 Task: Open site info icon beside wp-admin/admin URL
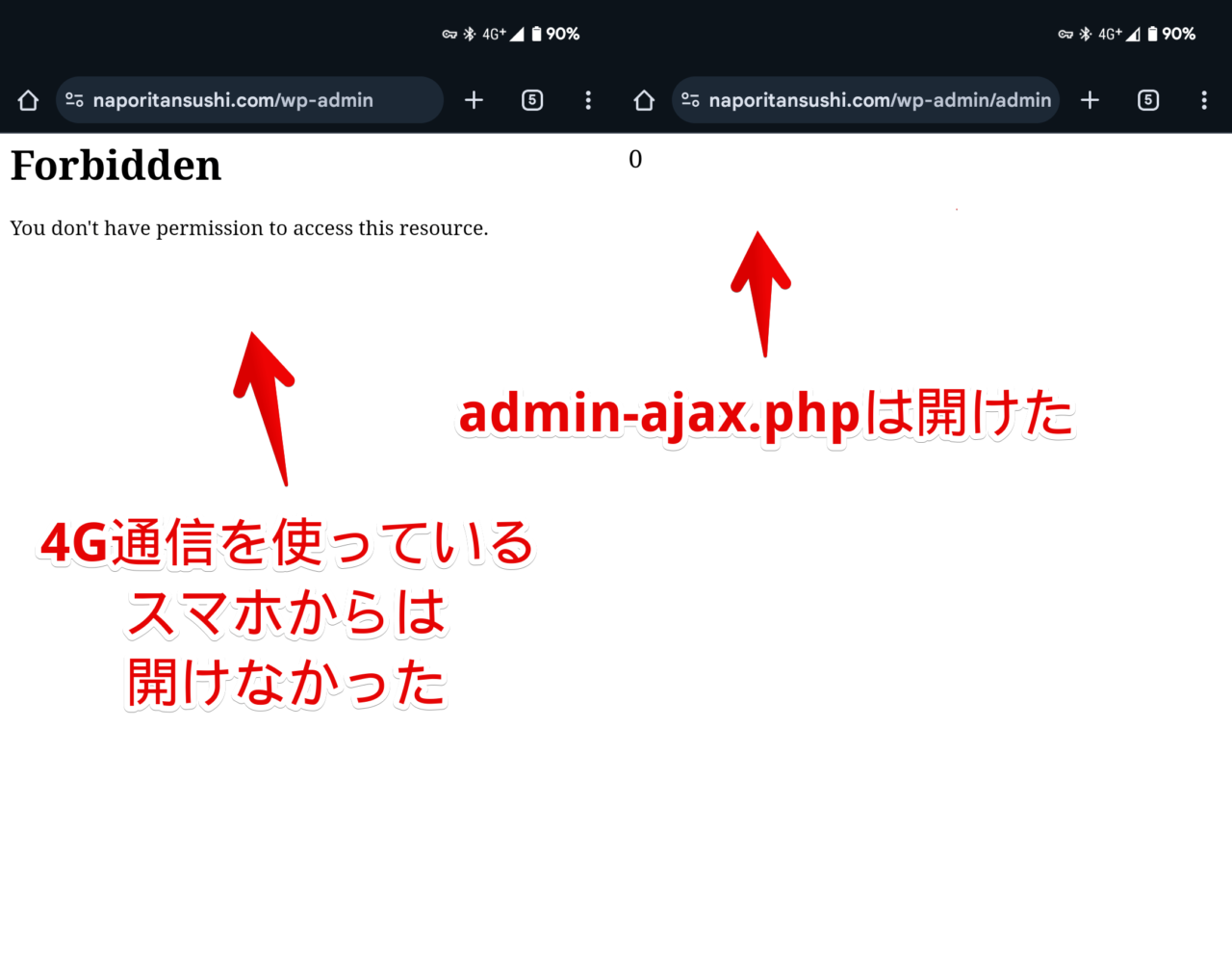tap(690, 100)
